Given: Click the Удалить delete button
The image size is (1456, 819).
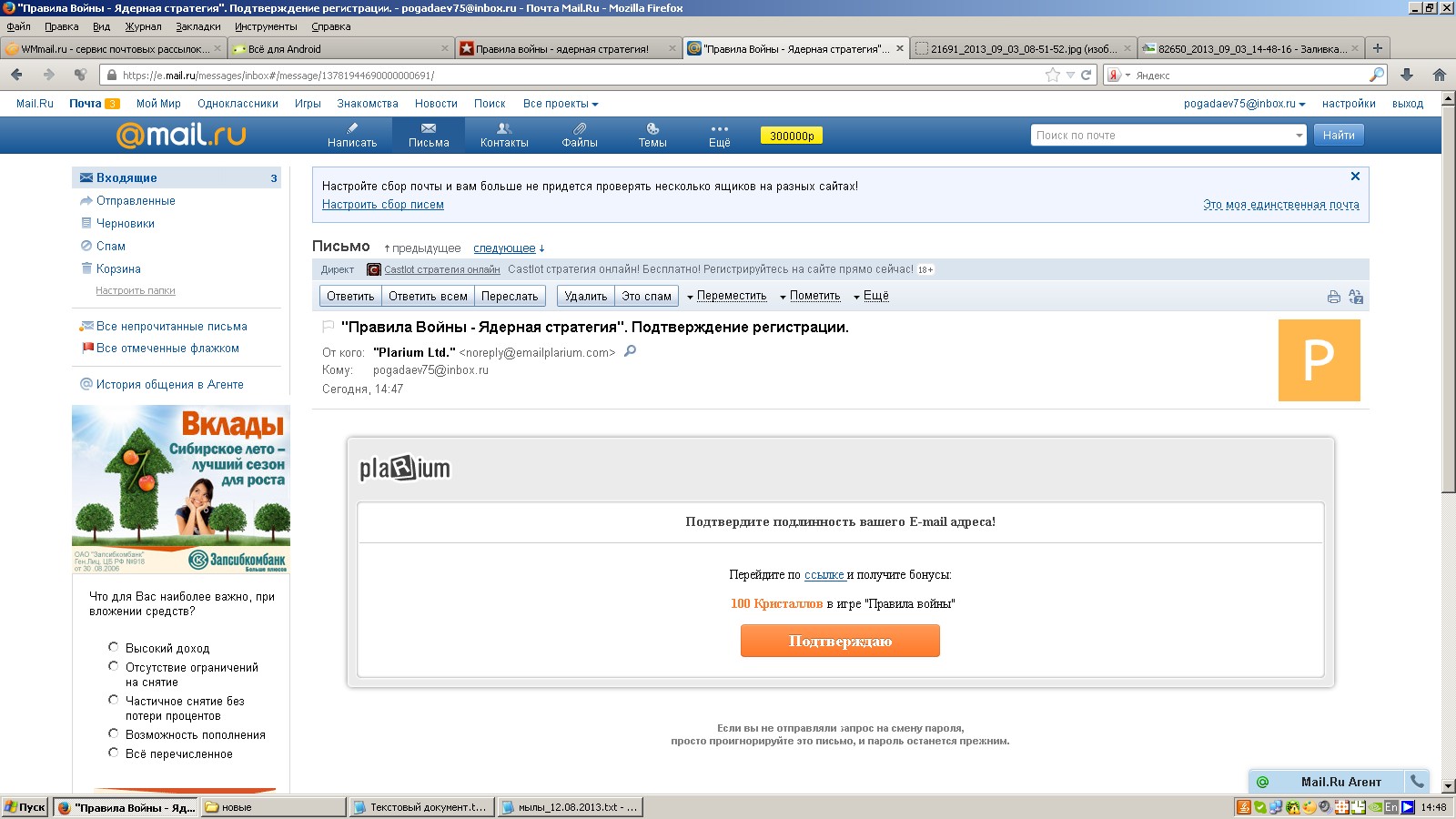Looking at the screenshot, I should pyautogui.click(x=585, y=296).
